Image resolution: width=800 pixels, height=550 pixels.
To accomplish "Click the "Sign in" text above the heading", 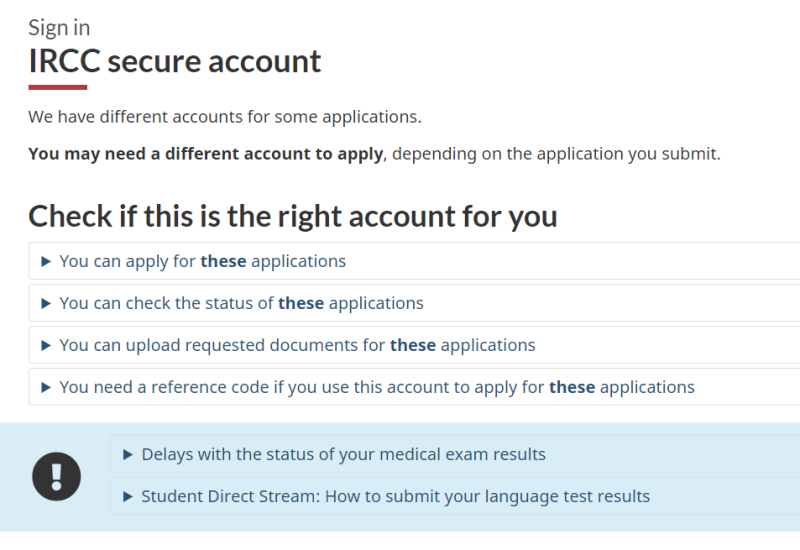I will coord(59,28).
